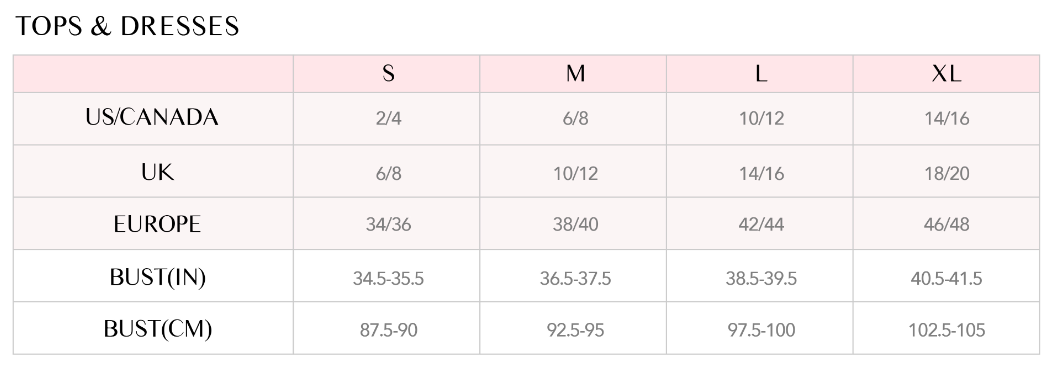Click the BUST(IN) row label
This screenshot has width=1051, height=369.
click(158, 277)
